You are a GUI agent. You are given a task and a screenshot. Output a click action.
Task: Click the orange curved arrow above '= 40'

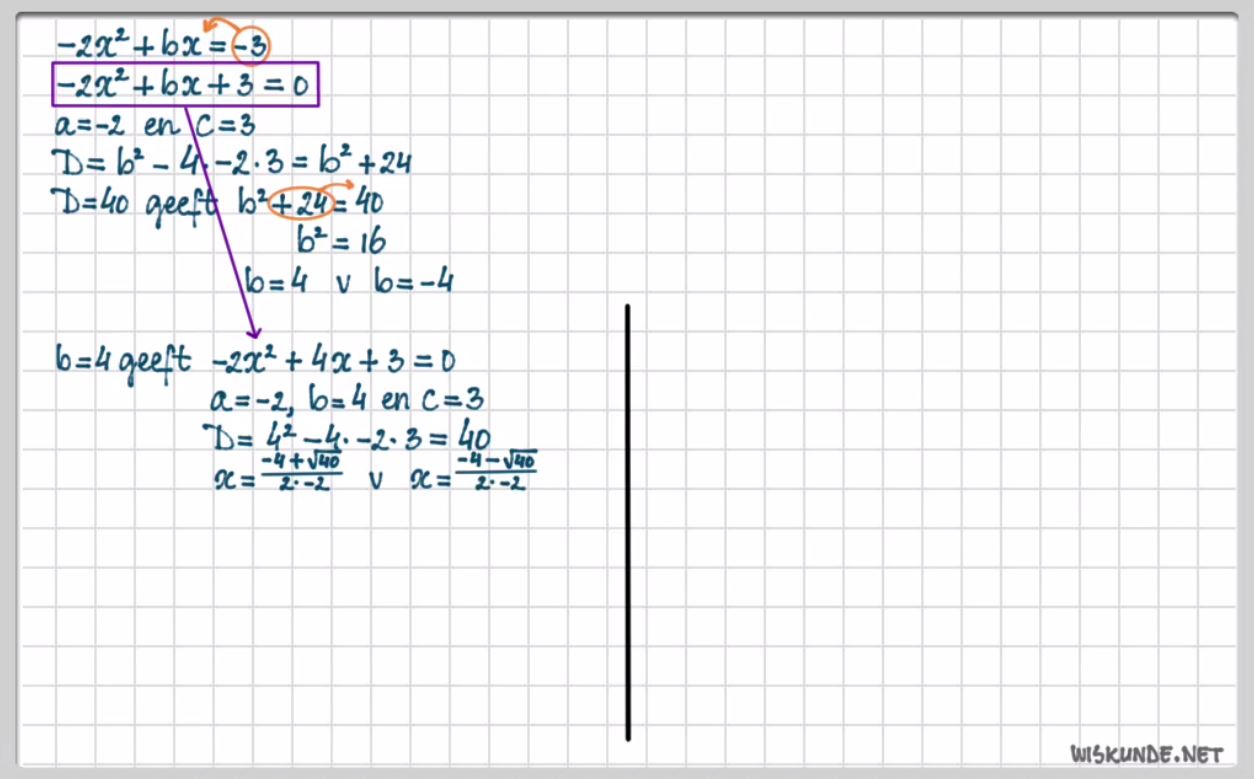coord(343,187)
